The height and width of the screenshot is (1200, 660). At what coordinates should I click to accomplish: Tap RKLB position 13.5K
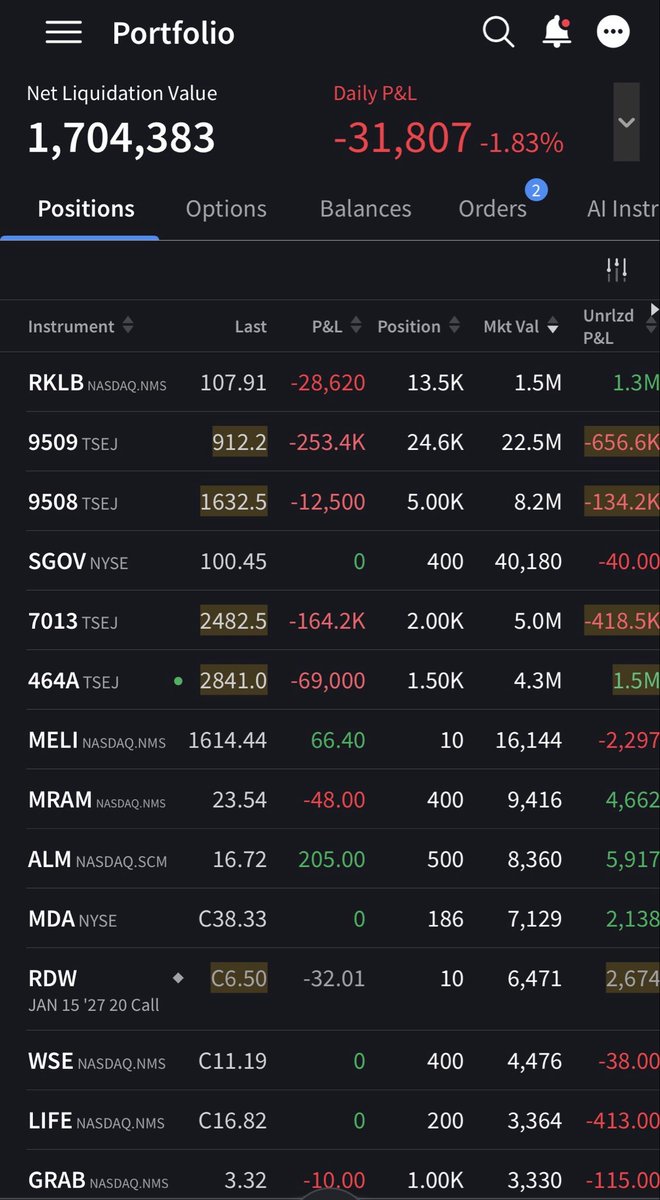(434, 382)
